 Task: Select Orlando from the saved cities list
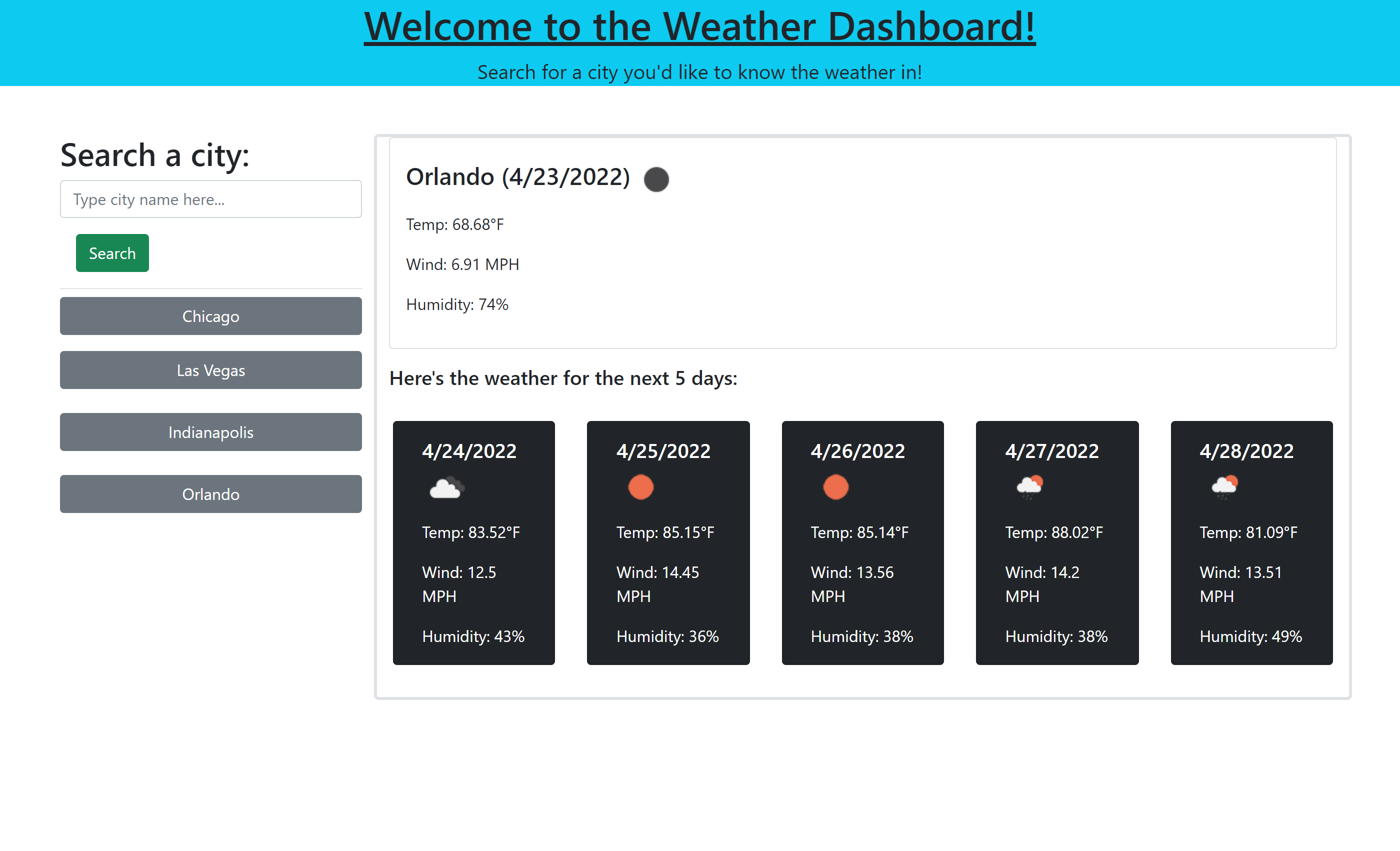click(210, 493)
